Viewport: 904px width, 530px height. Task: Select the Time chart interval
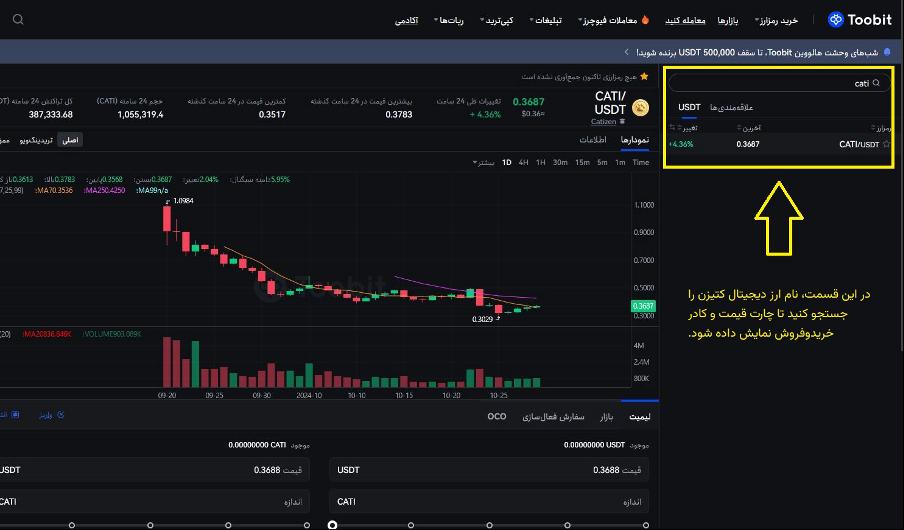[641, 163]
